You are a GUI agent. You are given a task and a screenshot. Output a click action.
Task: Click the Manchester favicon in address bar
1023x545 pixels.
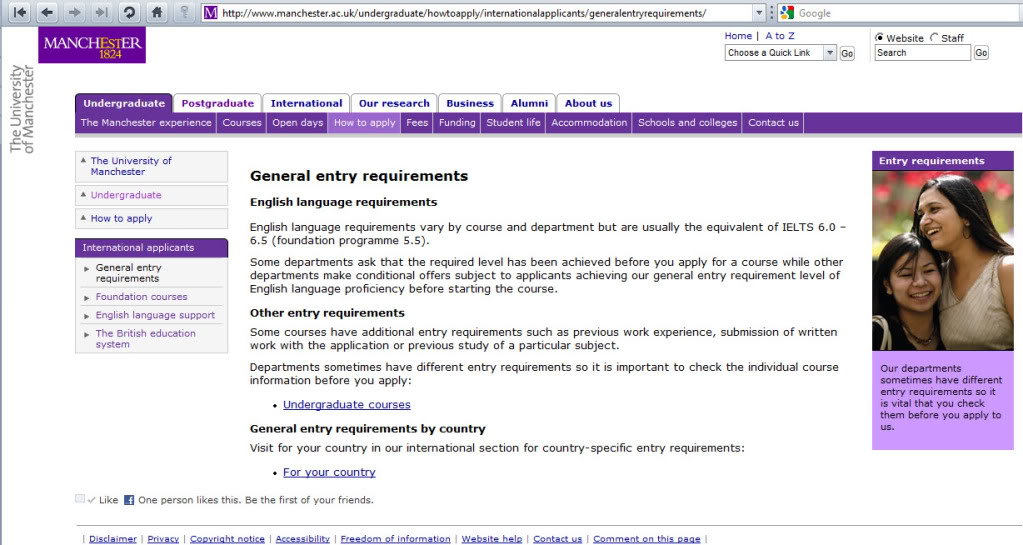pos(211,13)
